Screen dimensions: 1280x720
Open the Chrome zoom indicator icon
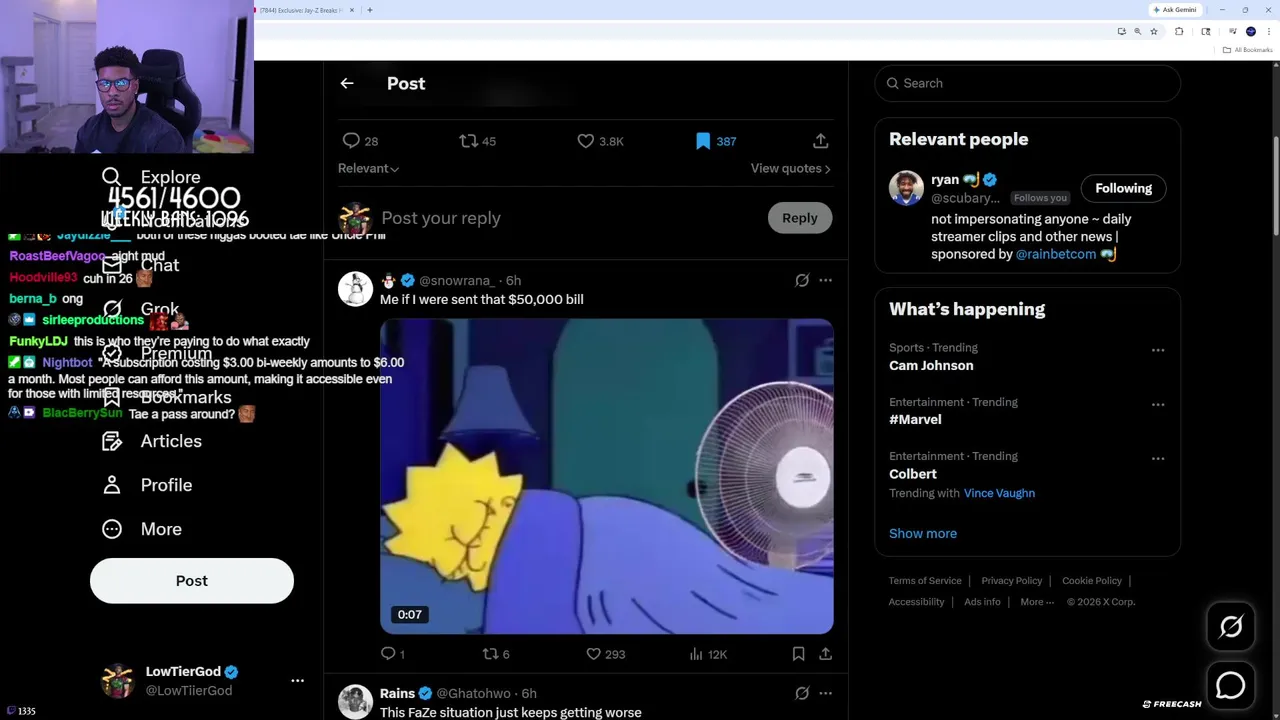pos(1137,32)
